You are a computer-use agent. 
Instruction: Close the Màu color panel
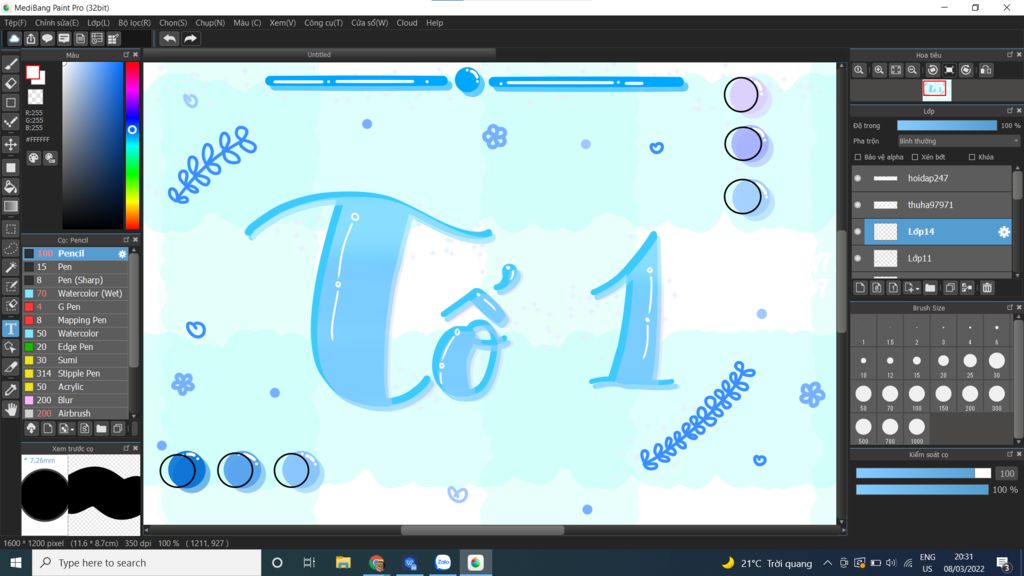tap(135, 55)
